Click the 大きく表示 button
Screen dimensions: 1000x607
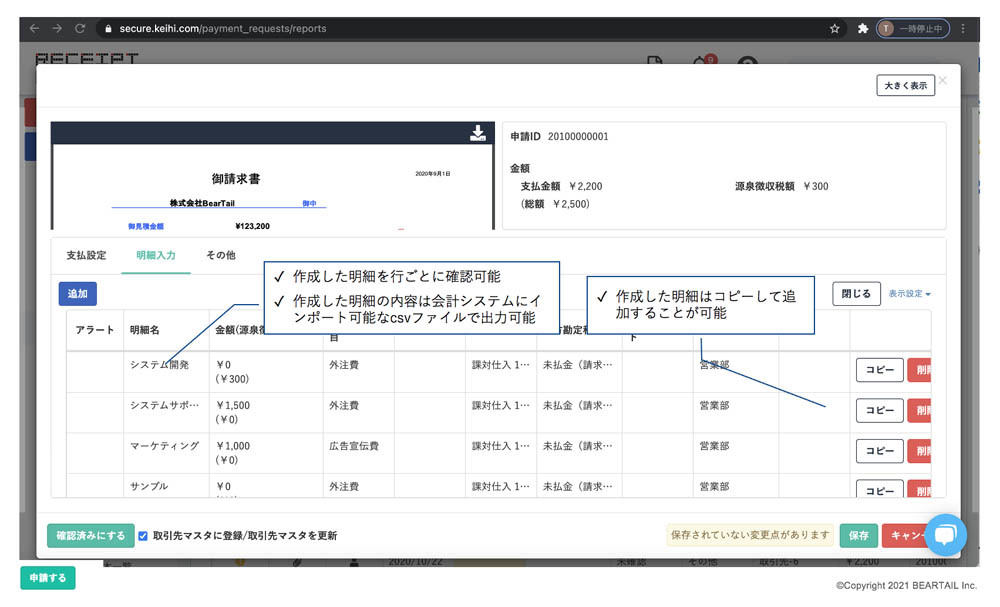pos(906,85)
